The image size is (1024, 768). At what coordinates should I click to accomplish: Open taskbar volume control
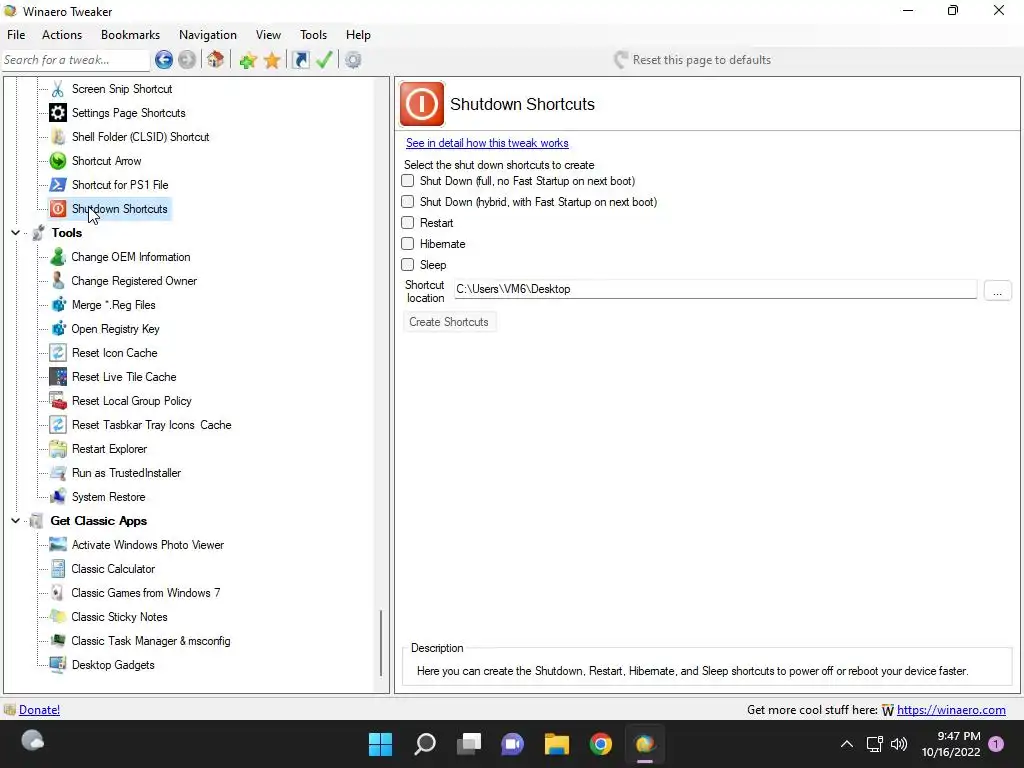click(899, 744)
